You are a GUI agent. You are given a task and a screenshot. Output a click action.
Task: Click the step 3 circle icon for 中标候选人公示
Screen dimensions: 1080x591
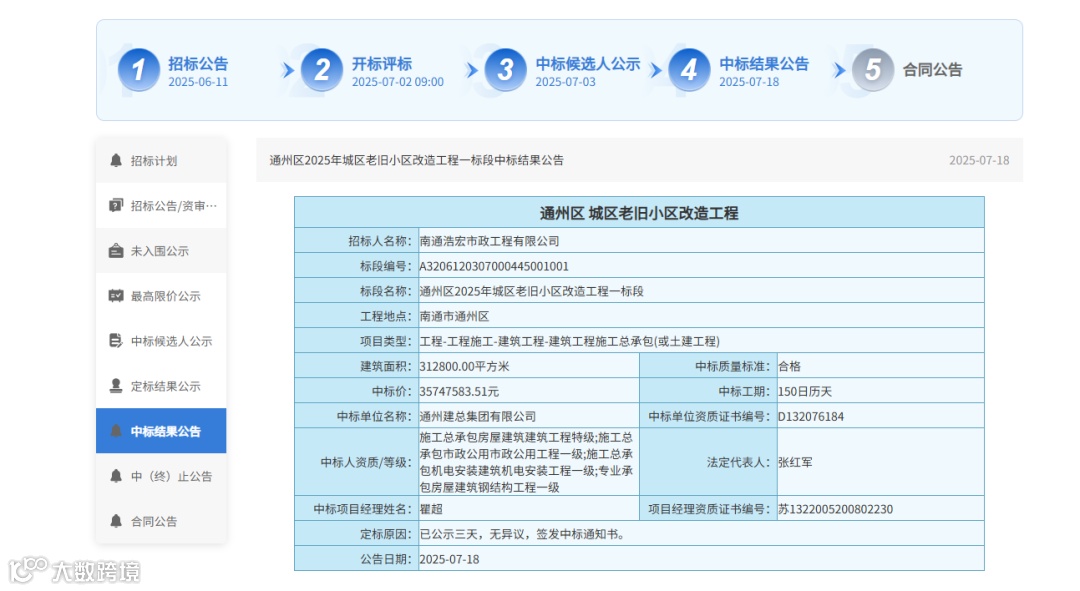click(506, 70)
